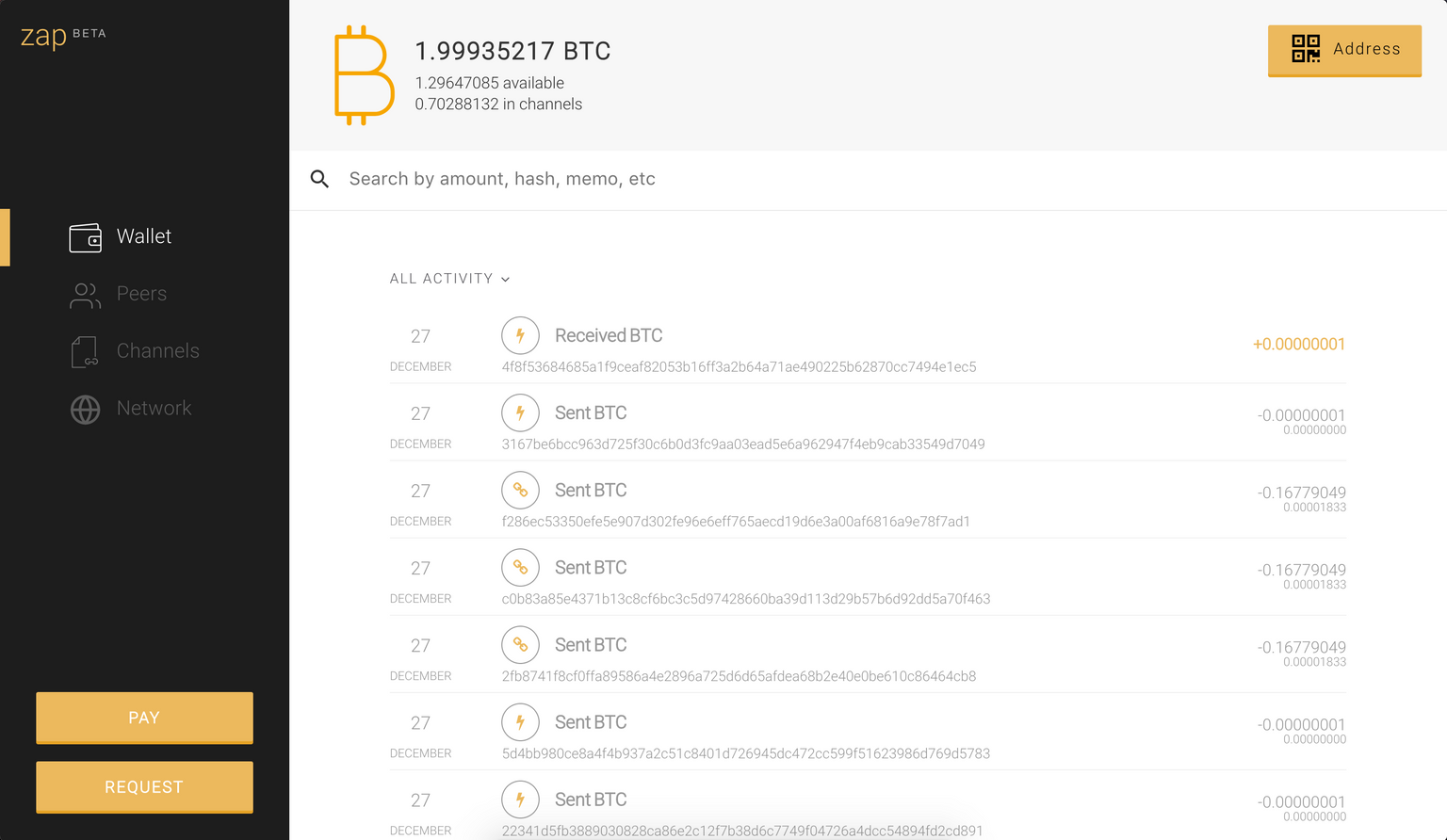Click the lightning icon on the last Sent BTC entry
The width and height of the screenshot is (1447, 840).
click(x=520, y=799)
